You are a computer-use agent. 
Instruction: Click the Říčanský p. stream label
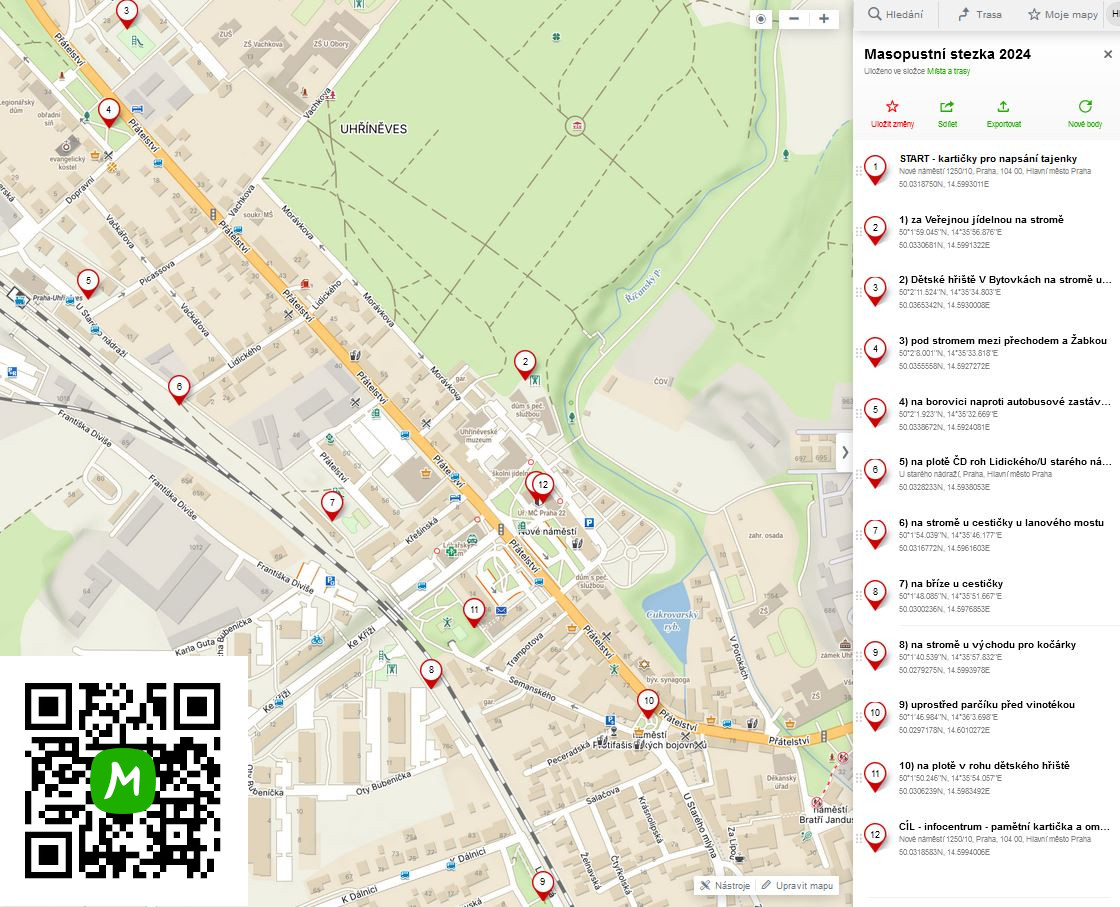click(644, 285)
